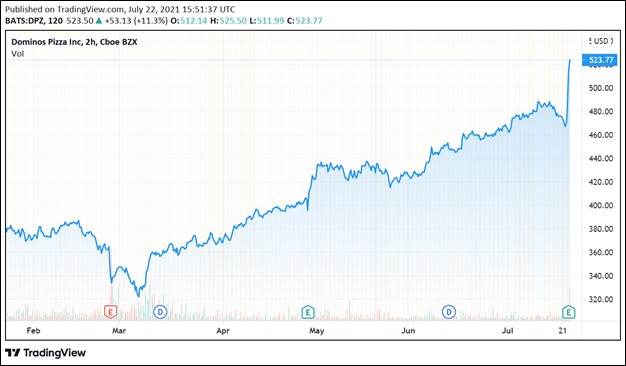Click the Published on TradingView.com timestamp line
The width and height of the screenshot is (626, 366).
click(120, 9)
